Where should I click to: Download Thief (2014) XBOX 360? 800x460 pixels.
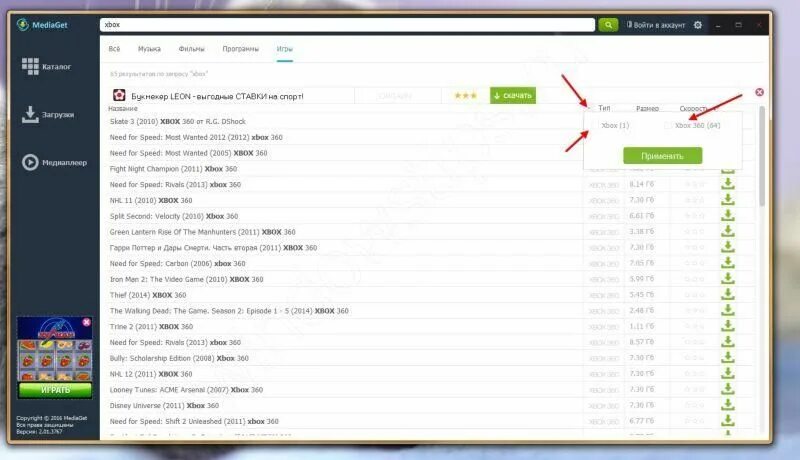click(x=728, y=294)
